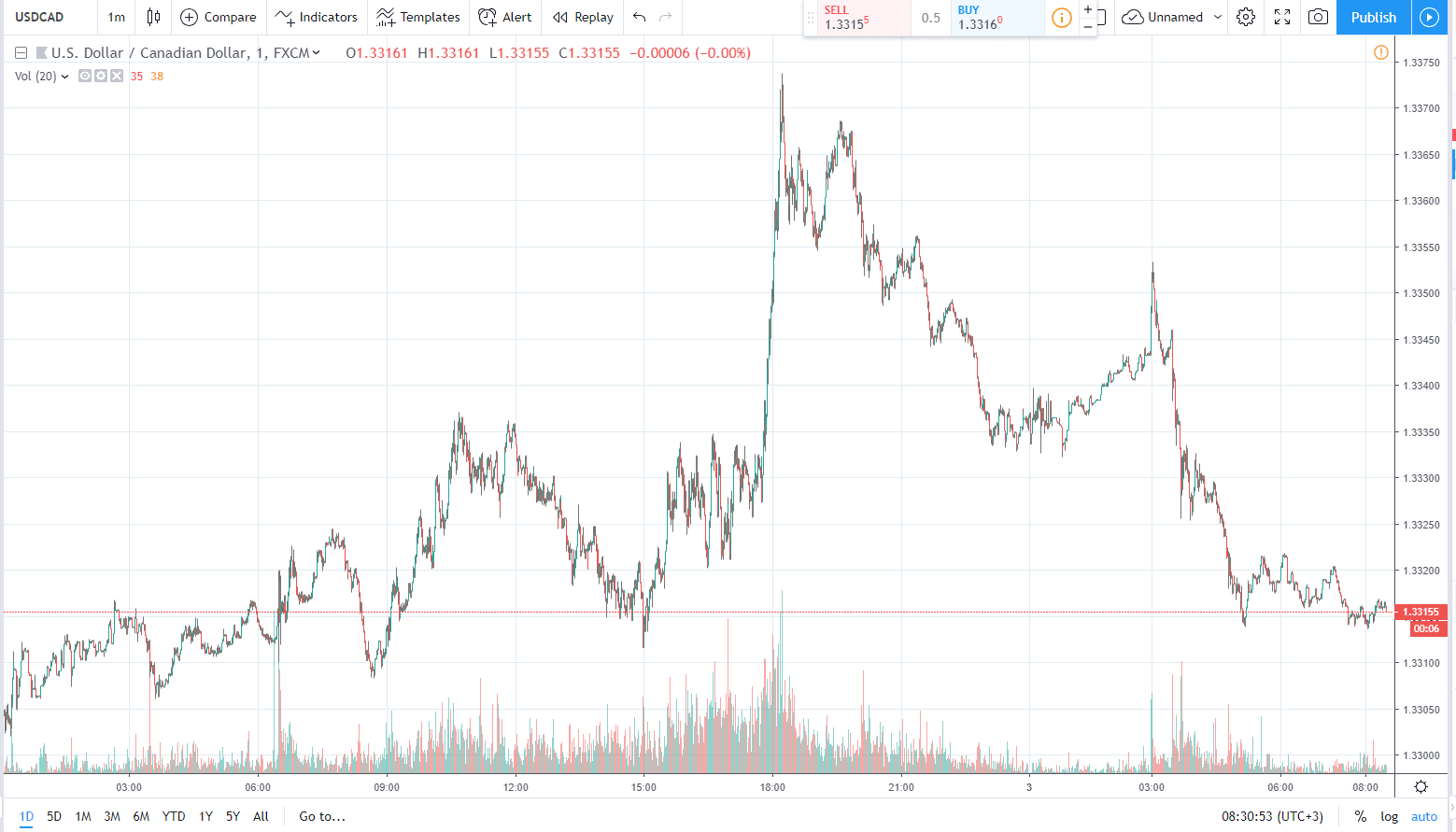
Task: Select the All time range
Action: click(261, 816)
